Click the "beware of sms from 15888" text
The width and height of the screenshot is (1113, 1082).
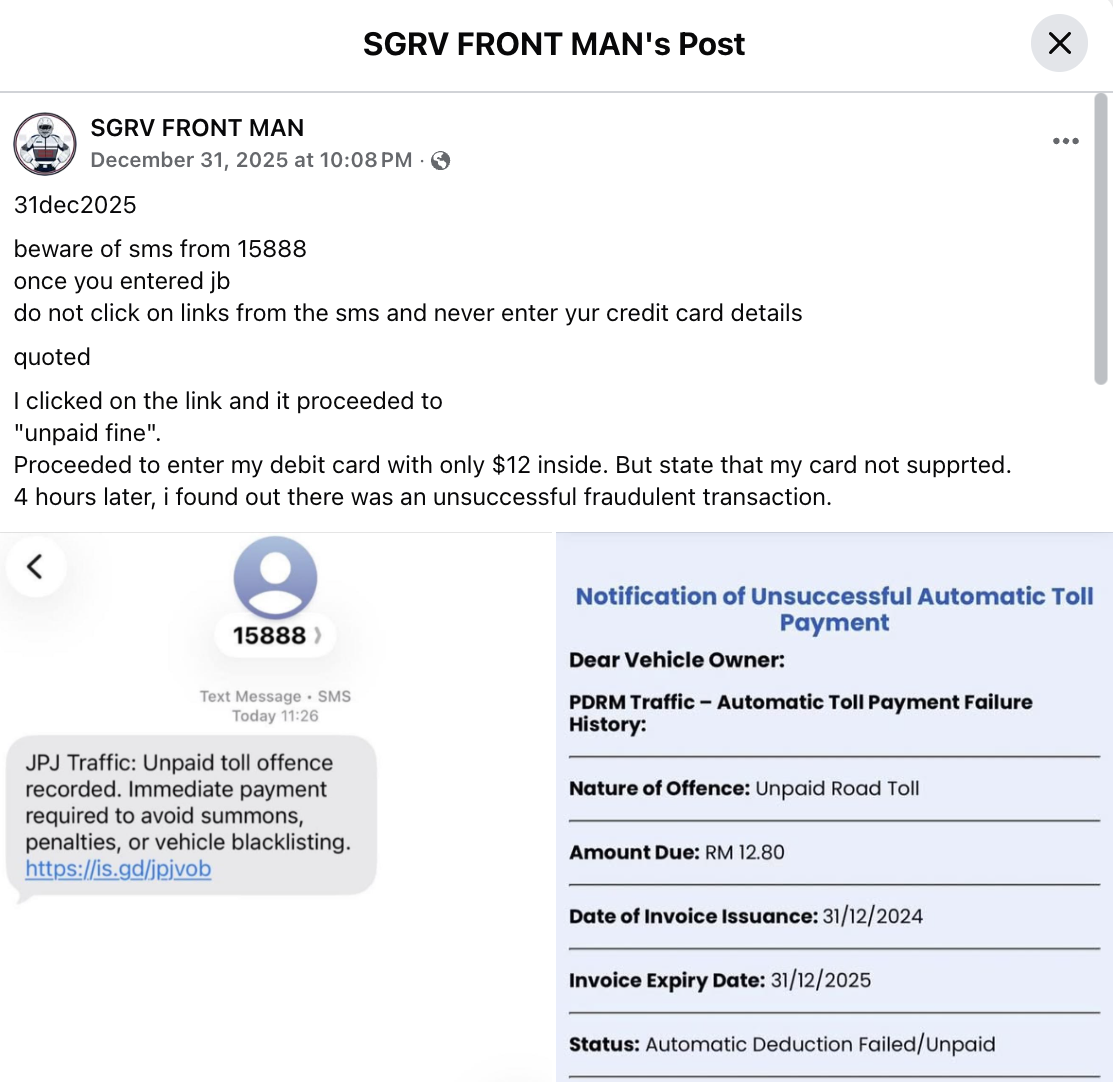tap(160, 249)
